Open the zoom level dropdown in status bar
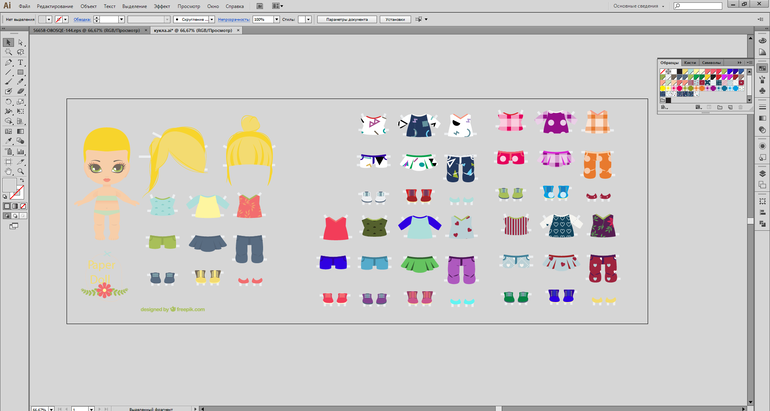 click(x=51, y=408)
